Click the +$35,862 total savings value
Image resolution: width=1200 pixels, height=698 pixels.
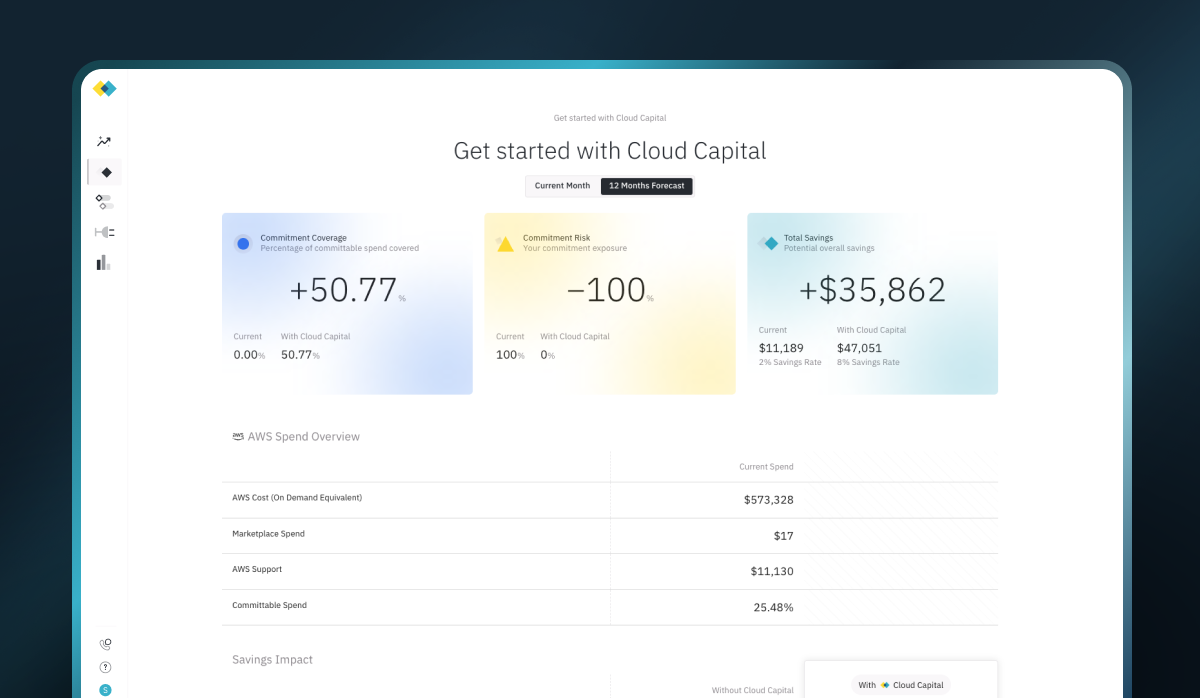[x=872, y=290]
